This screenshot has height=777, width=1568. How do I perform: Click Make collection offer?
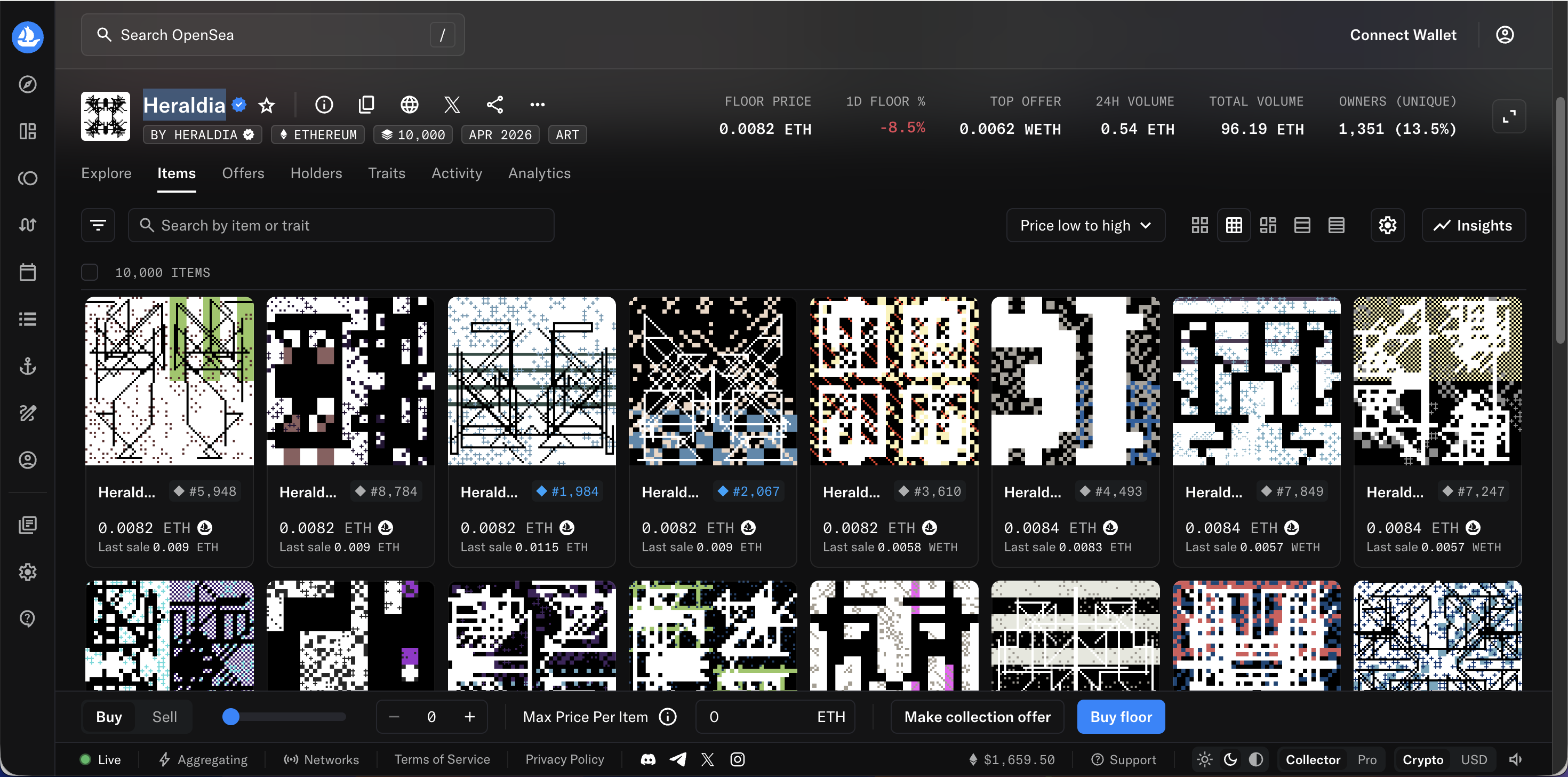977,717
